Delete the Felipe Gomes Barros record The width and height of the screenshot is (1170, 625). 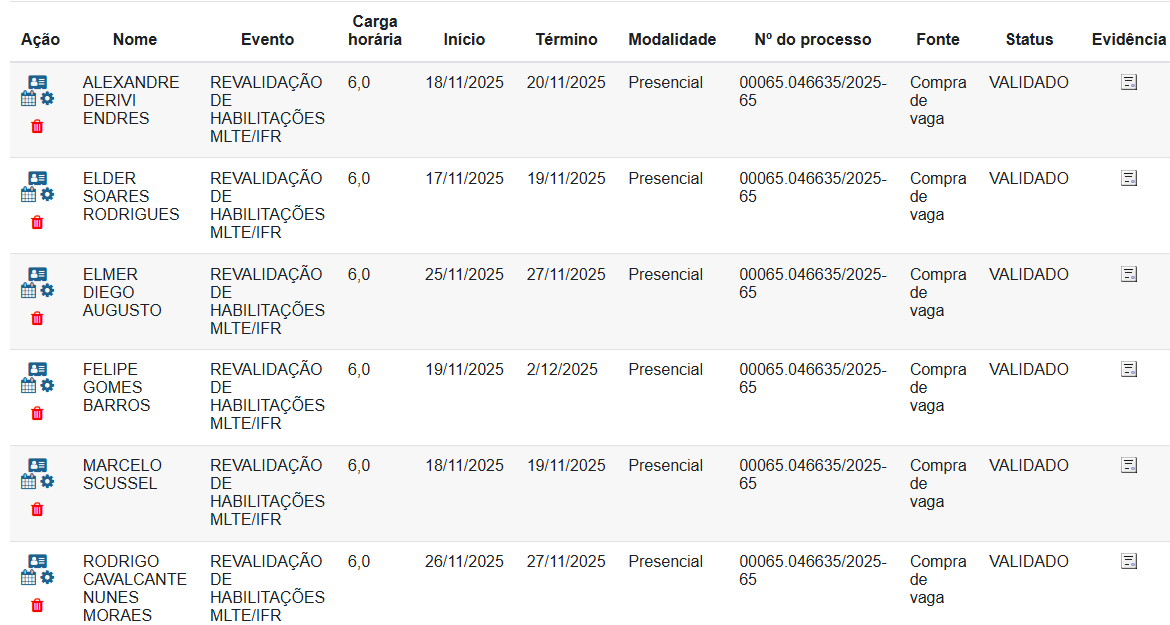(x=37, y=414)
